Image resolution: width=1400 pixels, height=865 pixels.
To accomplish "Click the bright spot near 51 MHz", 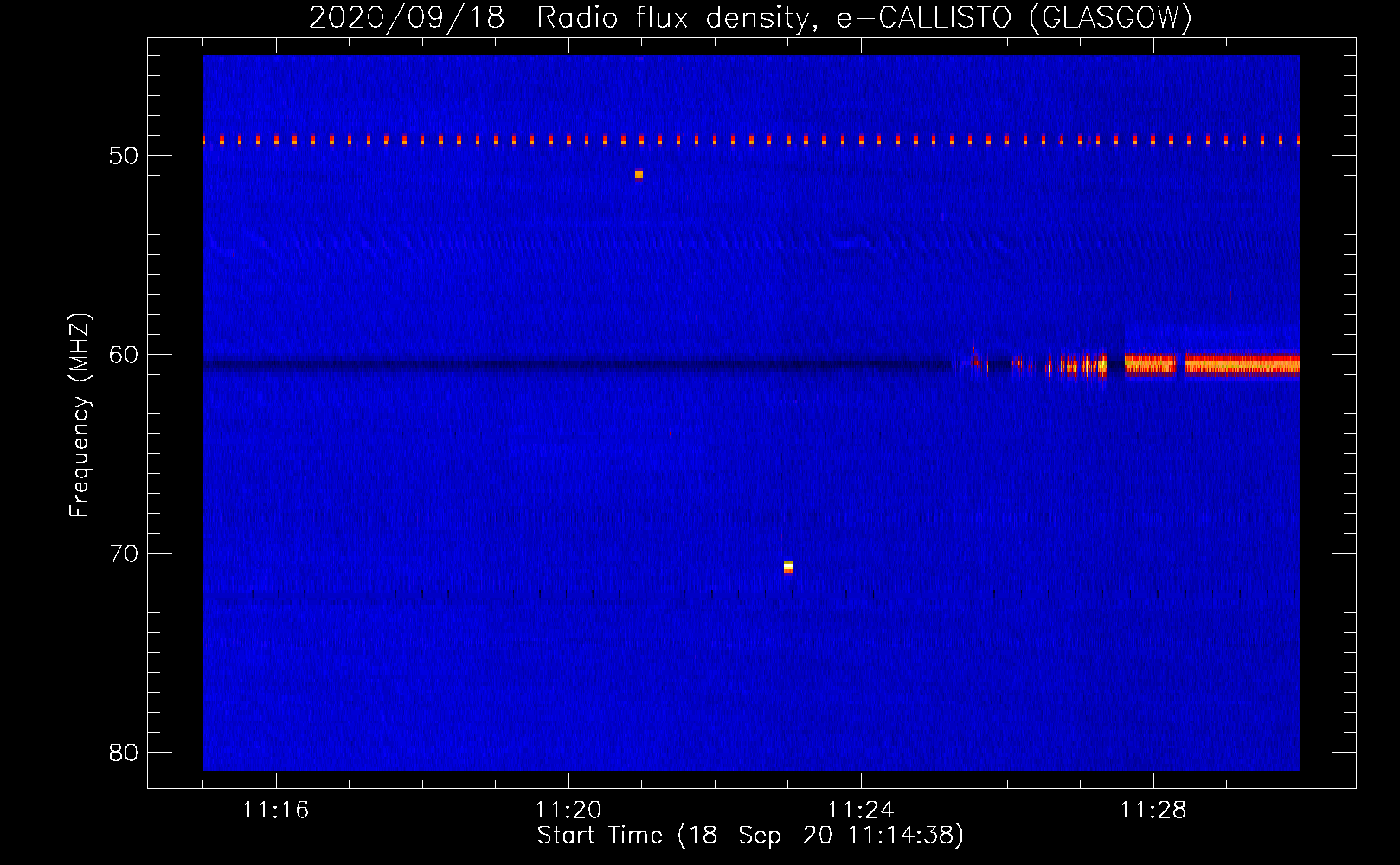I will (x=639, y=175).
